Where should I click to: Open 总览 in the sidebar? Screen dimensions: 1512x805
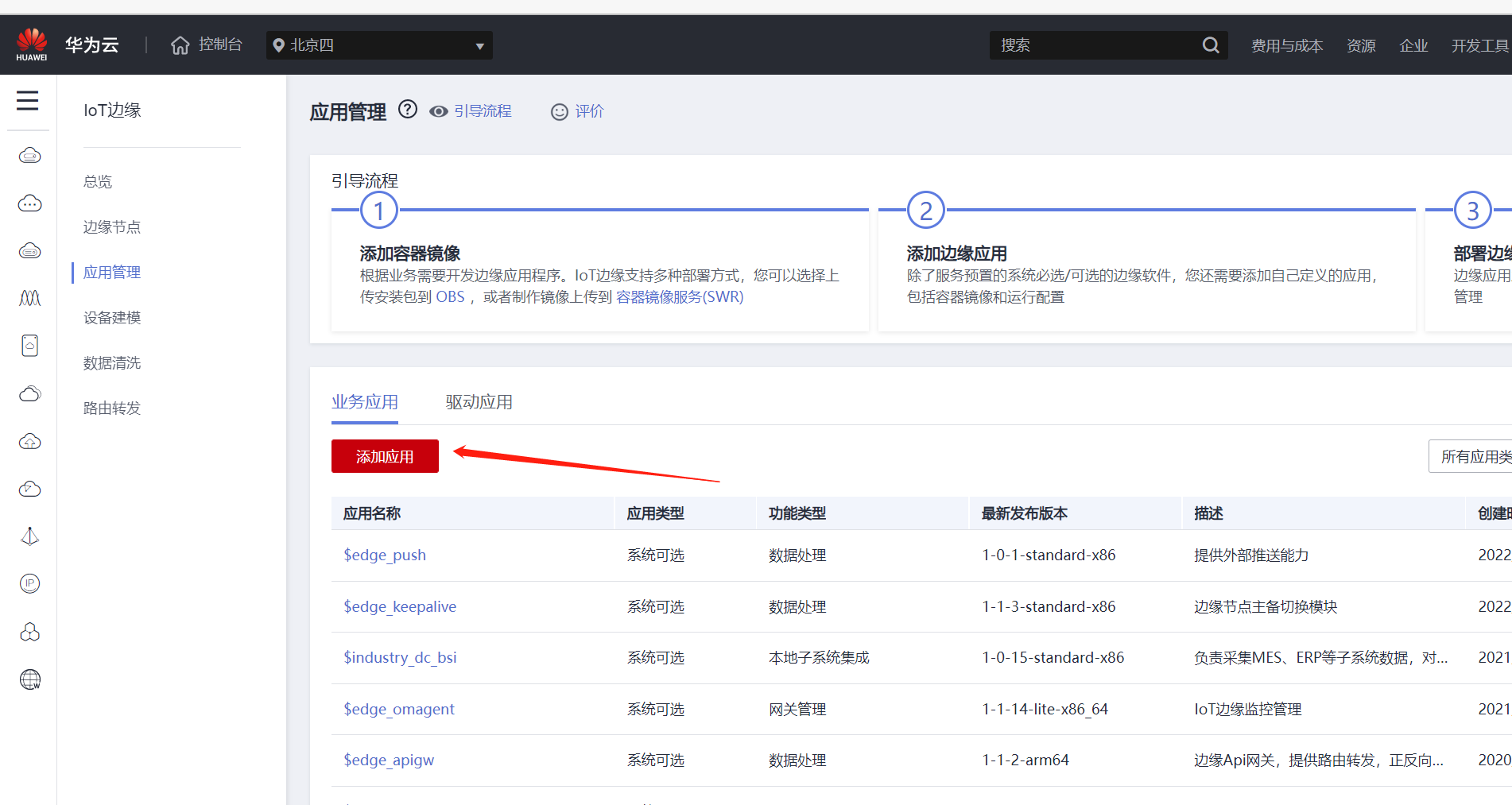(98, 182)
